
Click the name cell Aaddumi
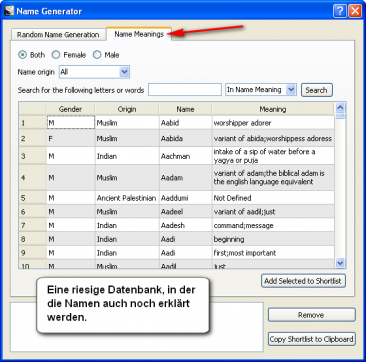[185, 198]
